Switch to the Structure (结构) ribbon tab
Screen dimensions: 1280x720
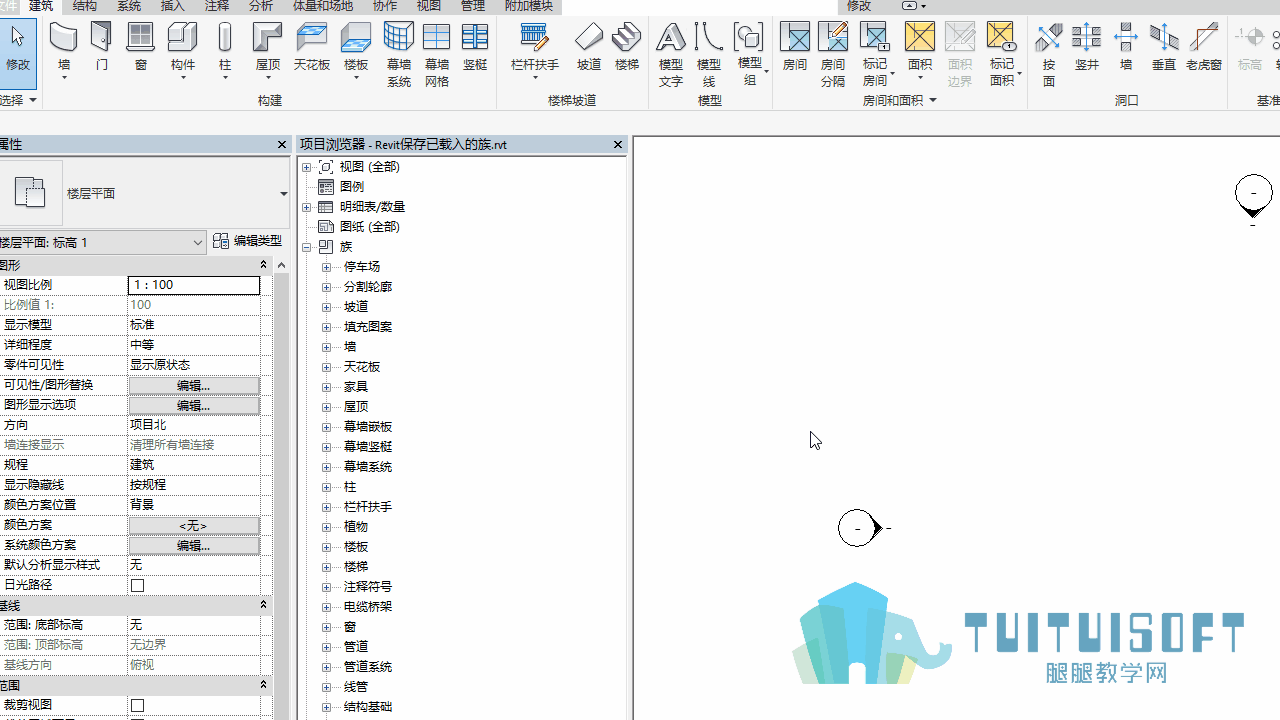point(85,6)
